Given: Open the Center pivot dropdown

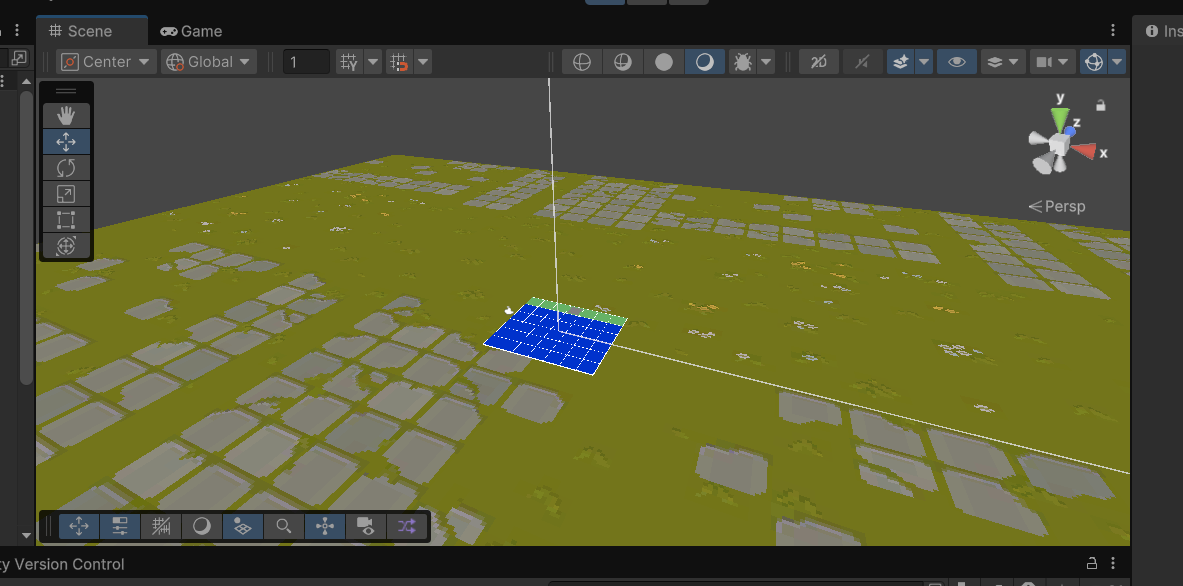Looking at the screenshot, I should 104,61.
